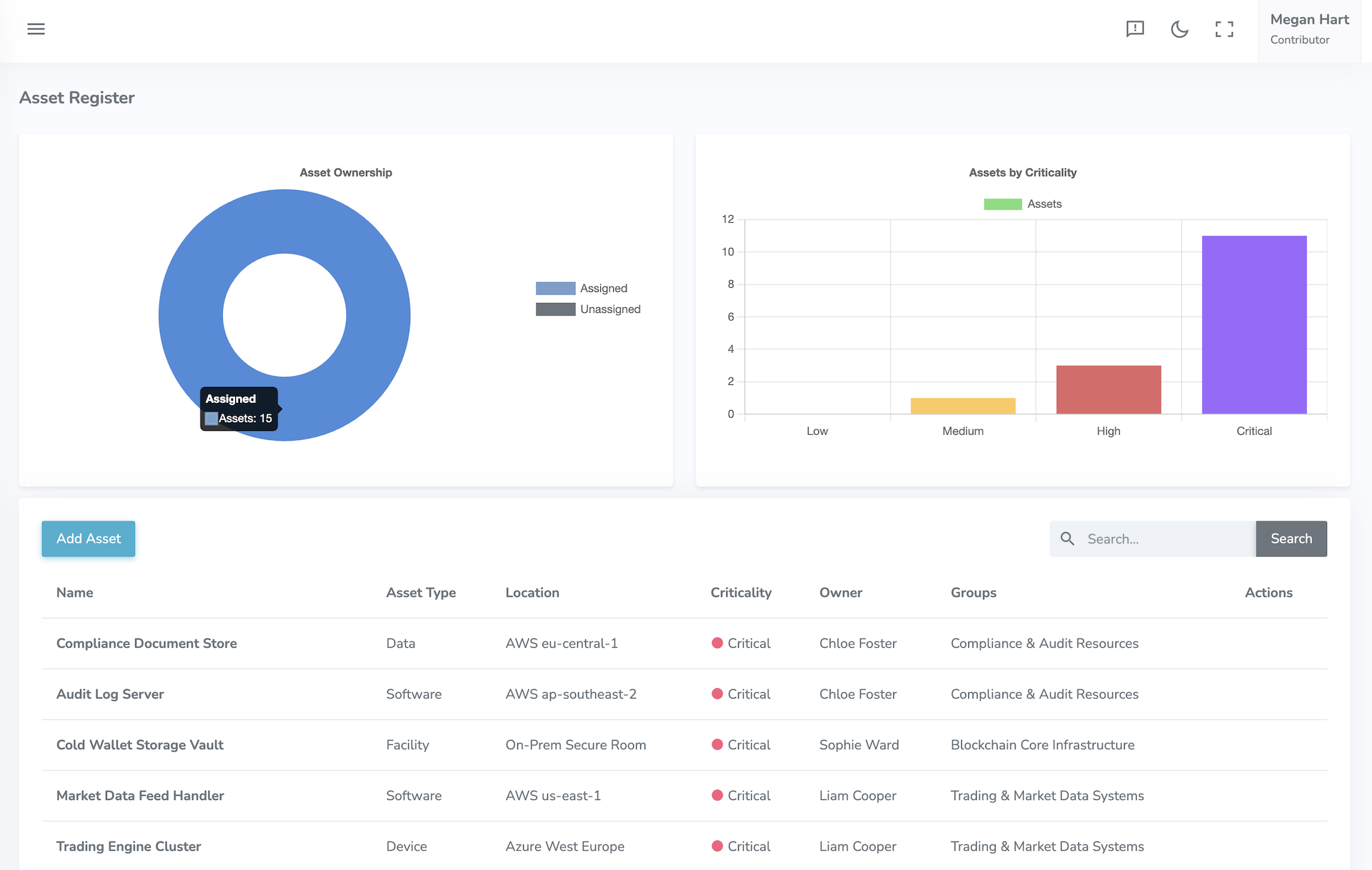This screenshot has height=870, width=1372.
Task: Open the feedback message icon
Action: pos(1135,29)
